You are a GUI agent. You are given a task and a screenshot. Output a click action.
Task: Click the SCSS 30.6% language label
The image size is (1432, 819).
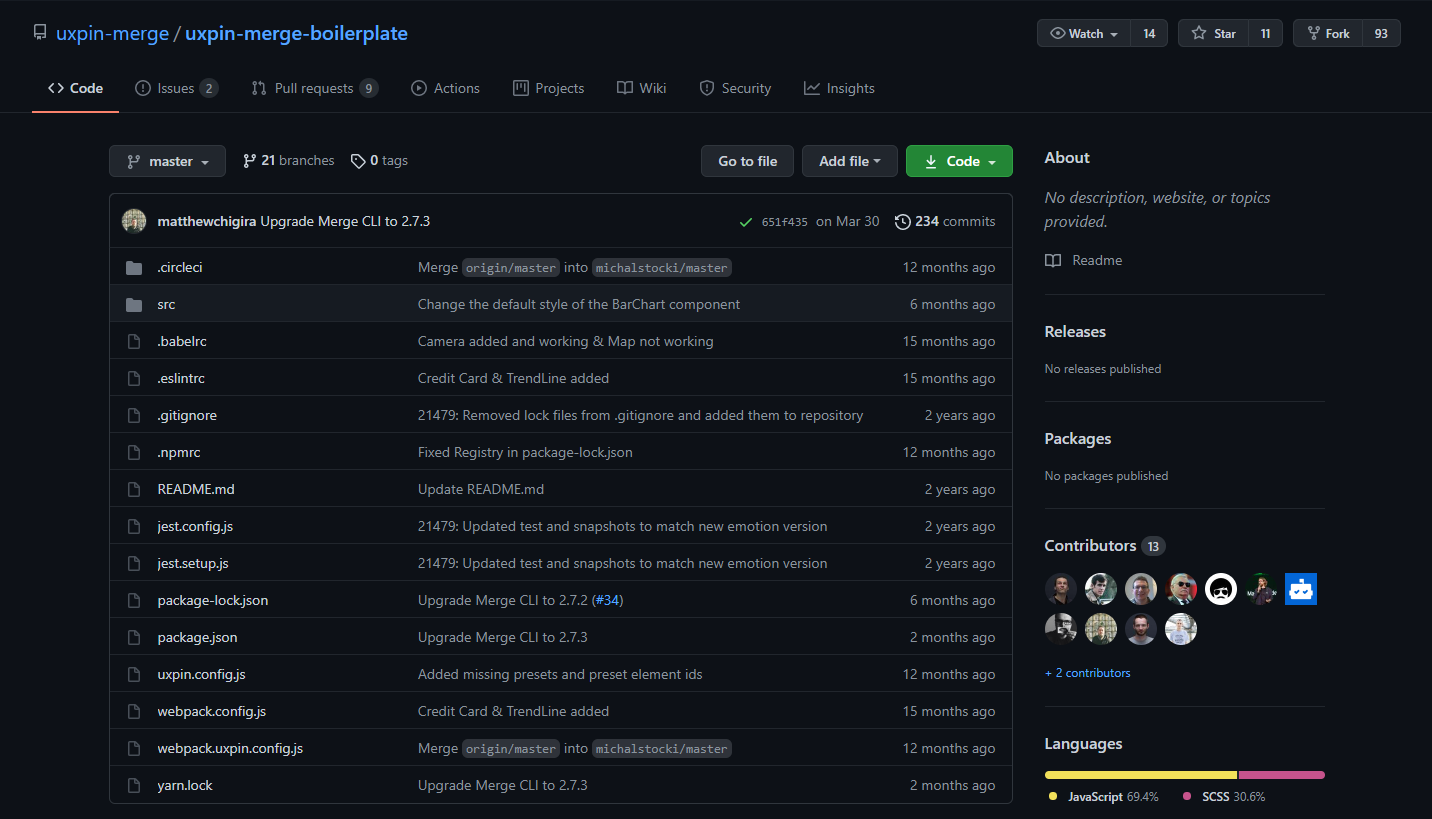coord(1224,797)
